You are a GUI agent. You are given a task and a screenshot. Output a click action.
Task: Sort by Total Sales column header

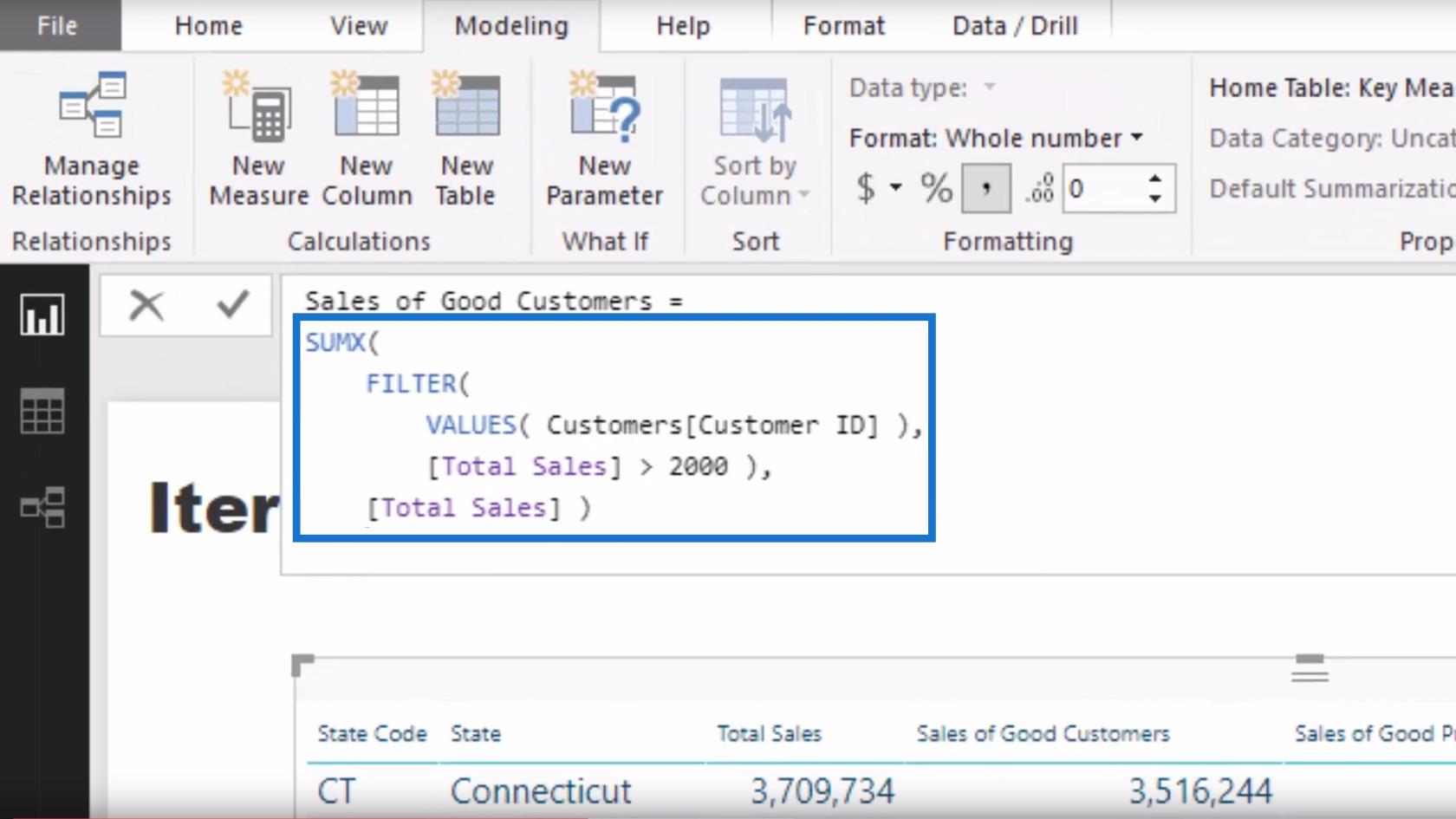pyautogui.click(x=769, y=734)
